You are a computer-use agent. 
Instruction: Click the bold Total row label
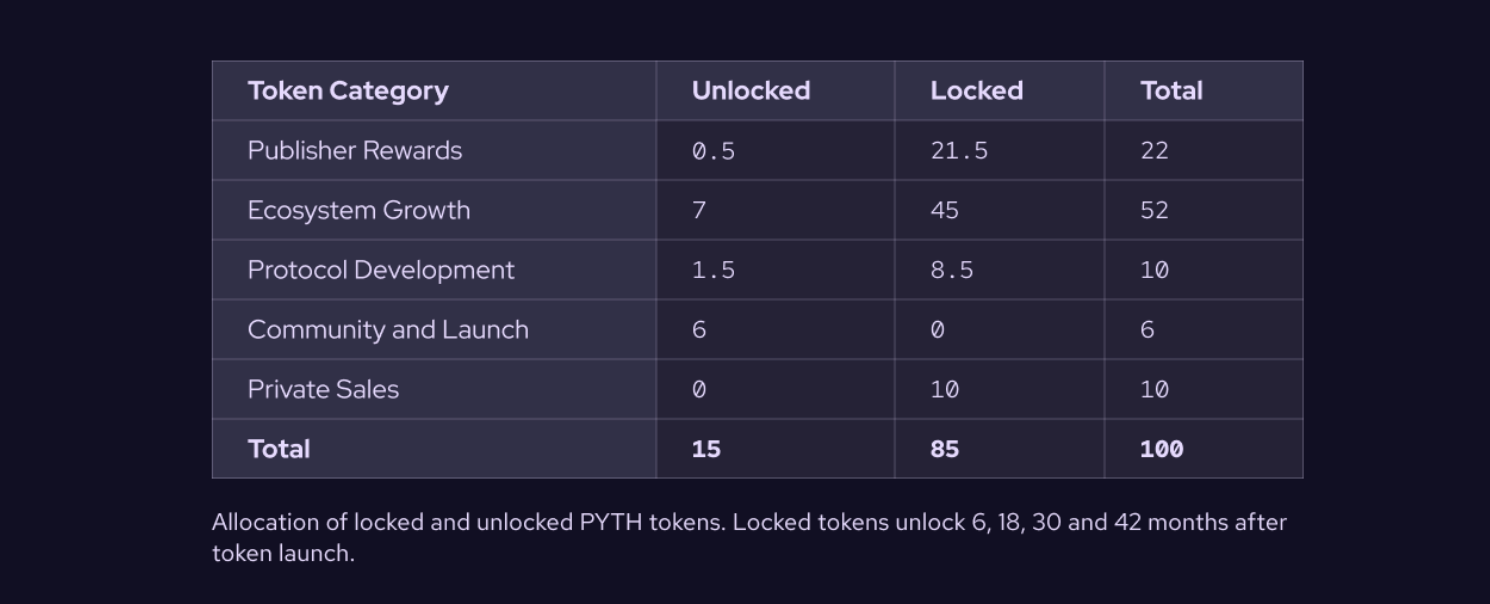279,449
